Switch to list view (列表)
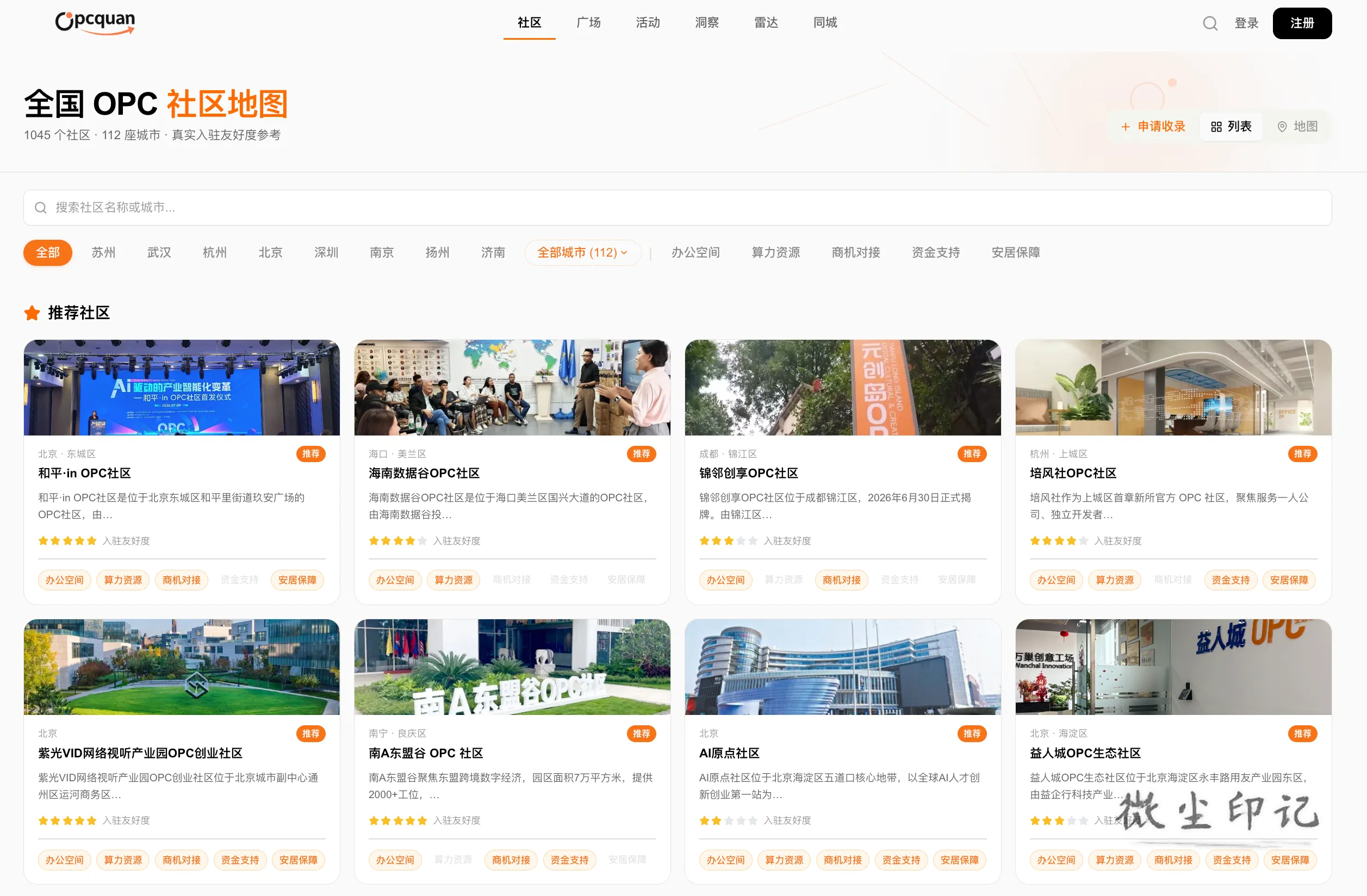 point(1231,126)
